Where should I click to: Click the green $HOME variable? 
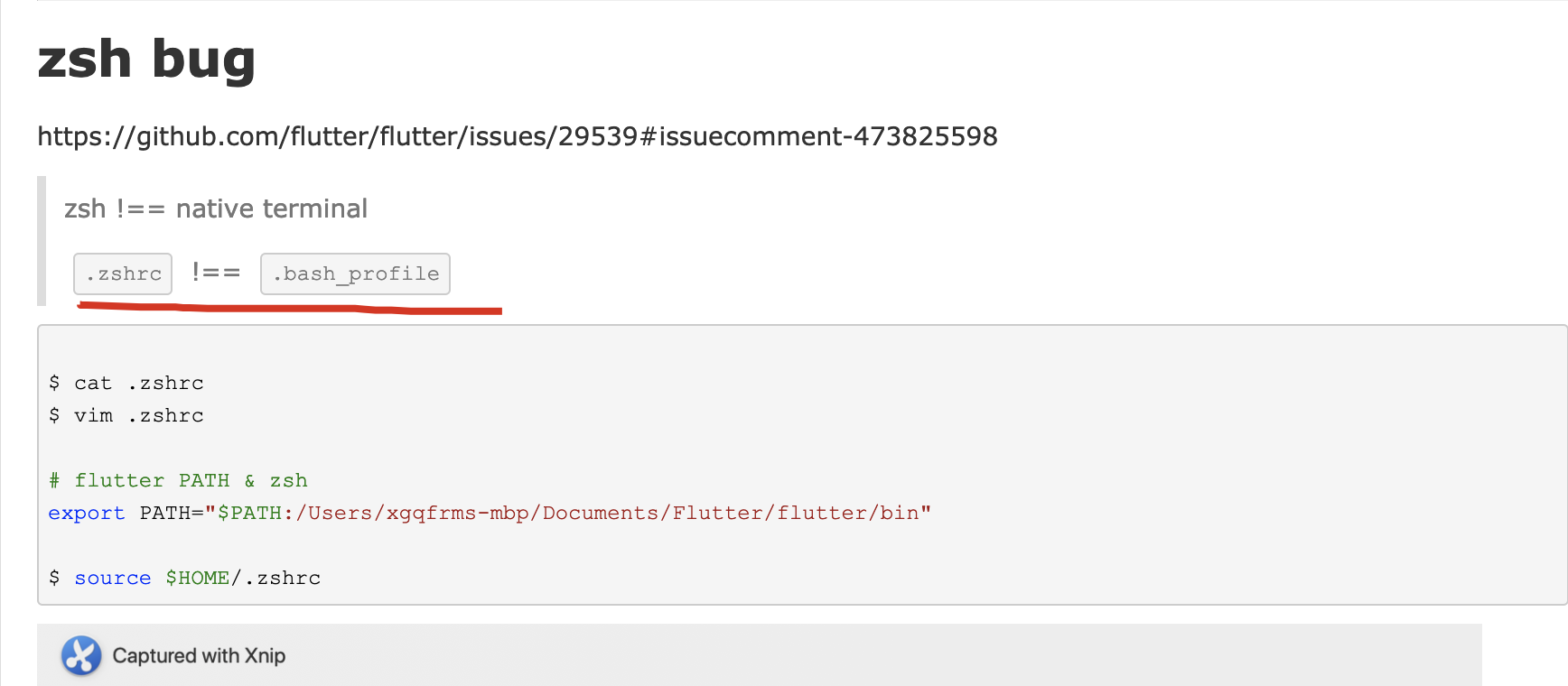click(x=197, y=578)
